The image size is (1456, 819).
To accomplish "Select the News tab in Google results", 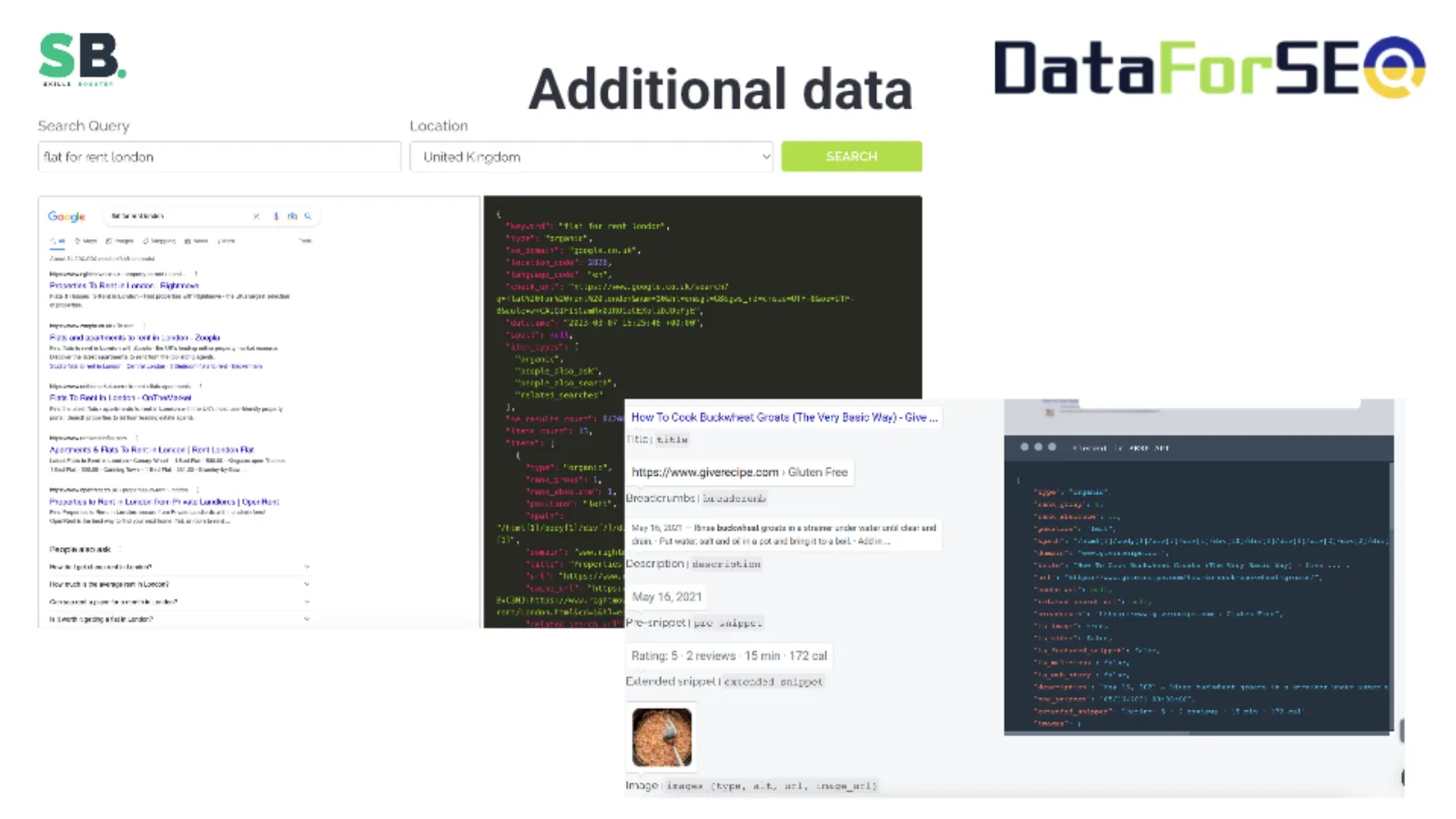I will tap(197, 241).
